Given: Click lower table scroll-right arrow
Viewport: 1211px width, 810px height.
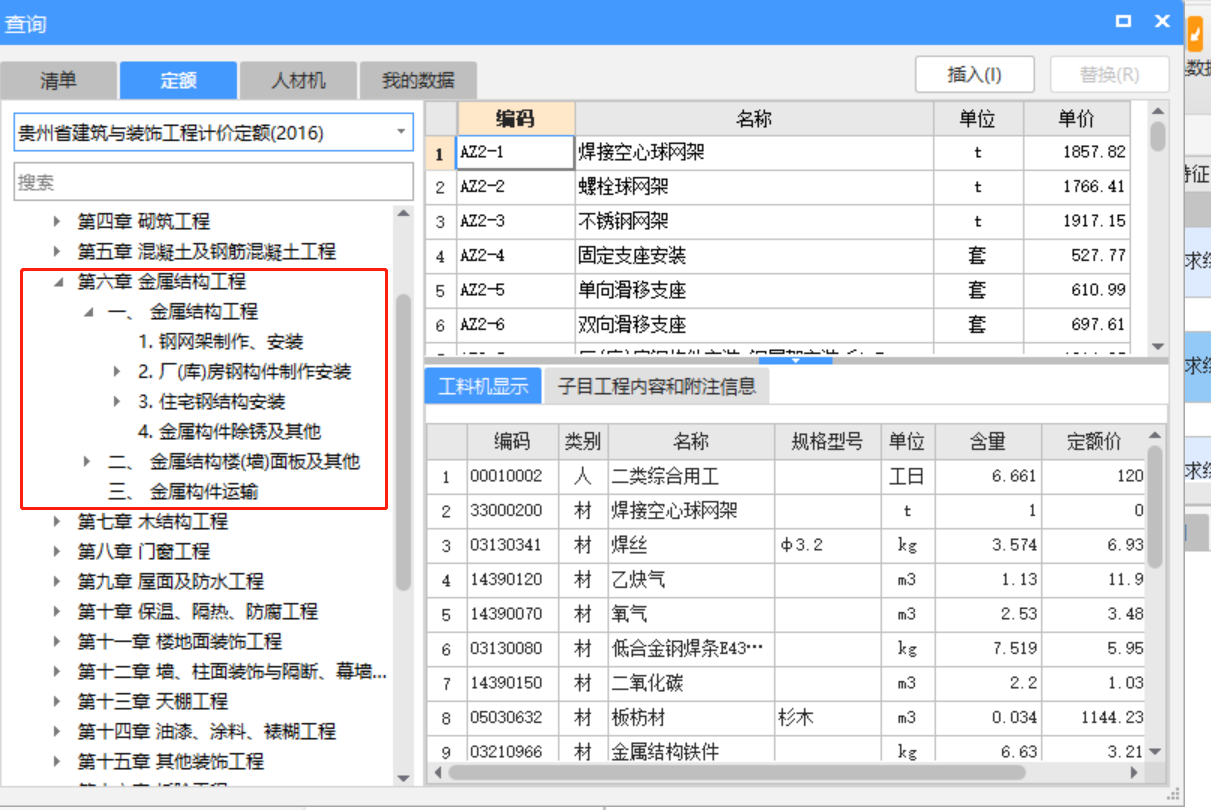Looking at the screenshot, I should pos(1134,773).
